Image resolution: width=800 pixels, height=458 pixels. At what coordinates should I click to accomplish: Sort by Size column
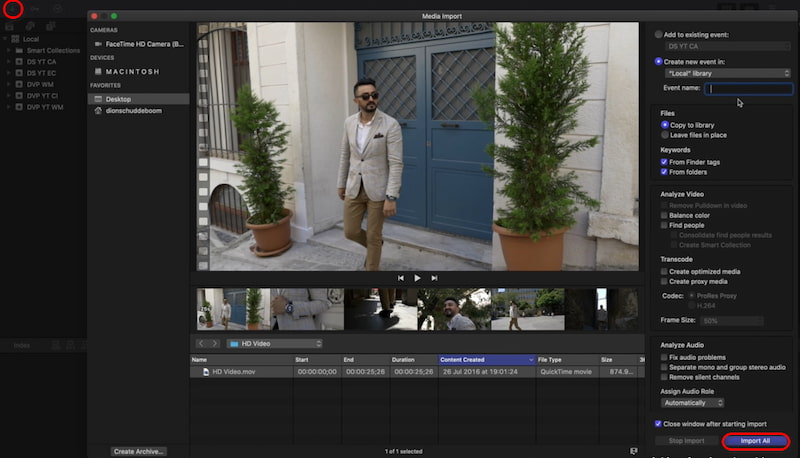coord(618,360)
